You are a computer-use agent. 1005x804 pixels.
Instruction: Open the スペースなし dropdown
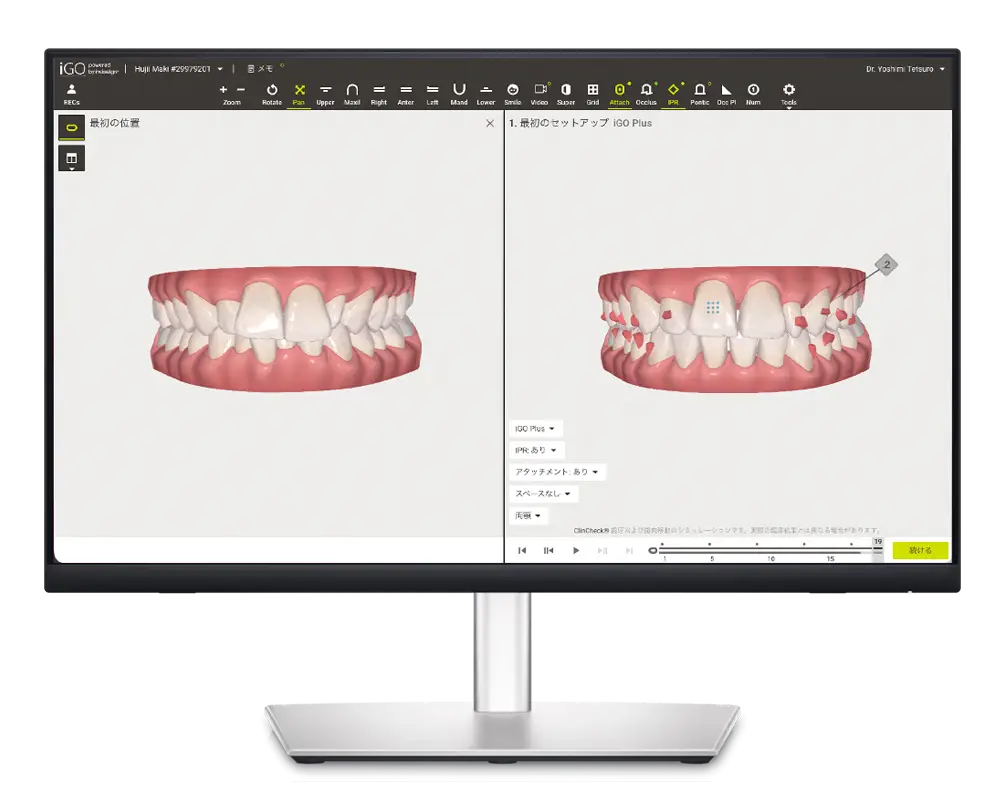click(544, 494)
